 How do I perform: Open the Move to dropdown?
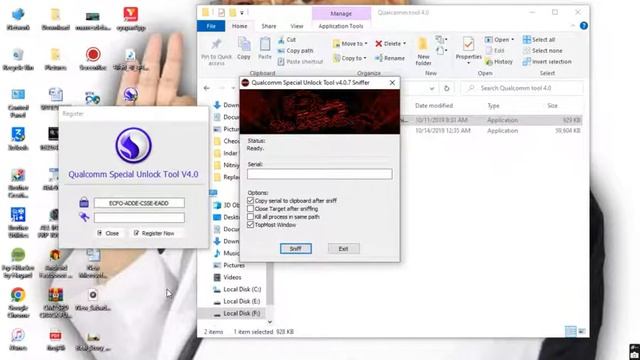click(x=350, y=44)
